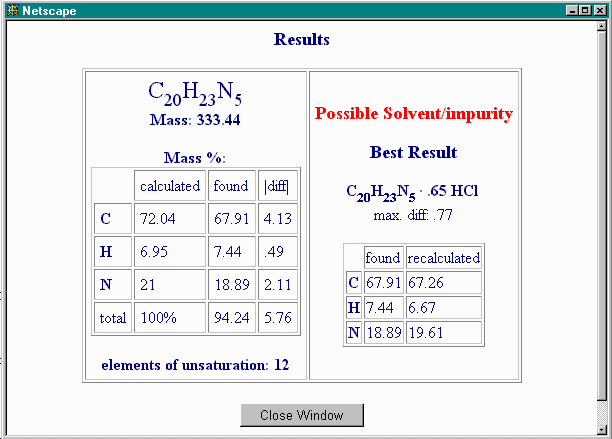The height and width of the screenshot is (439, 612).
Task: Click the recalculated column header
Action: tap(444, 258)
